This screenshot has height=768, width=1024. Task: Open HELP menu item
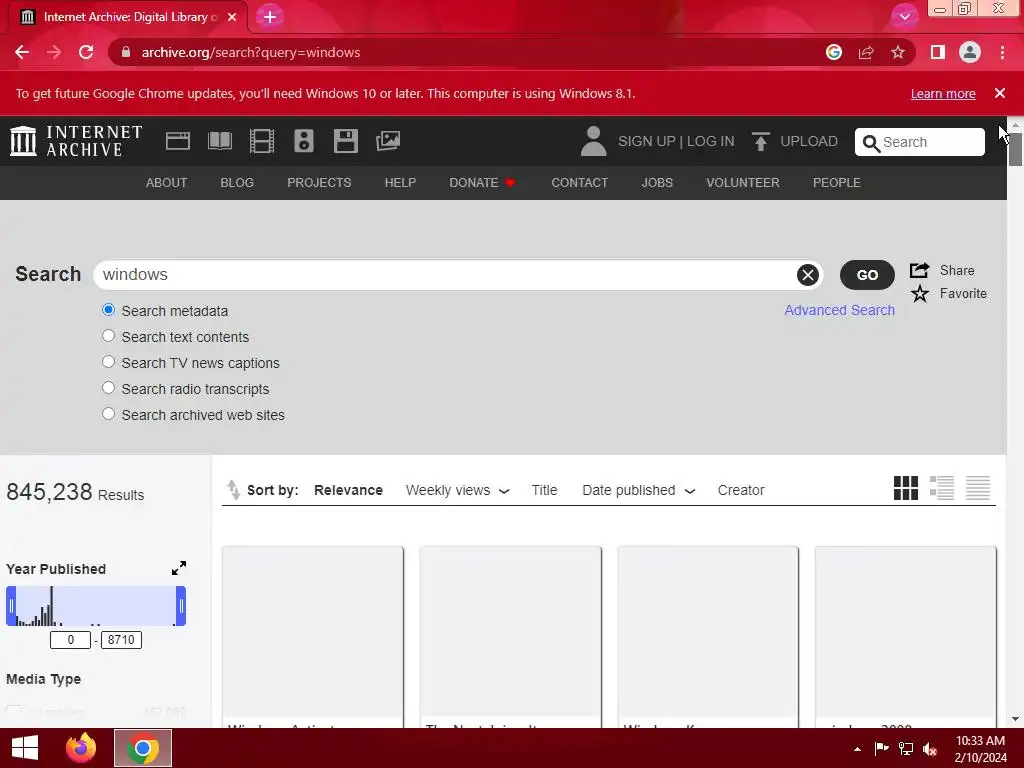pos(400,183)
